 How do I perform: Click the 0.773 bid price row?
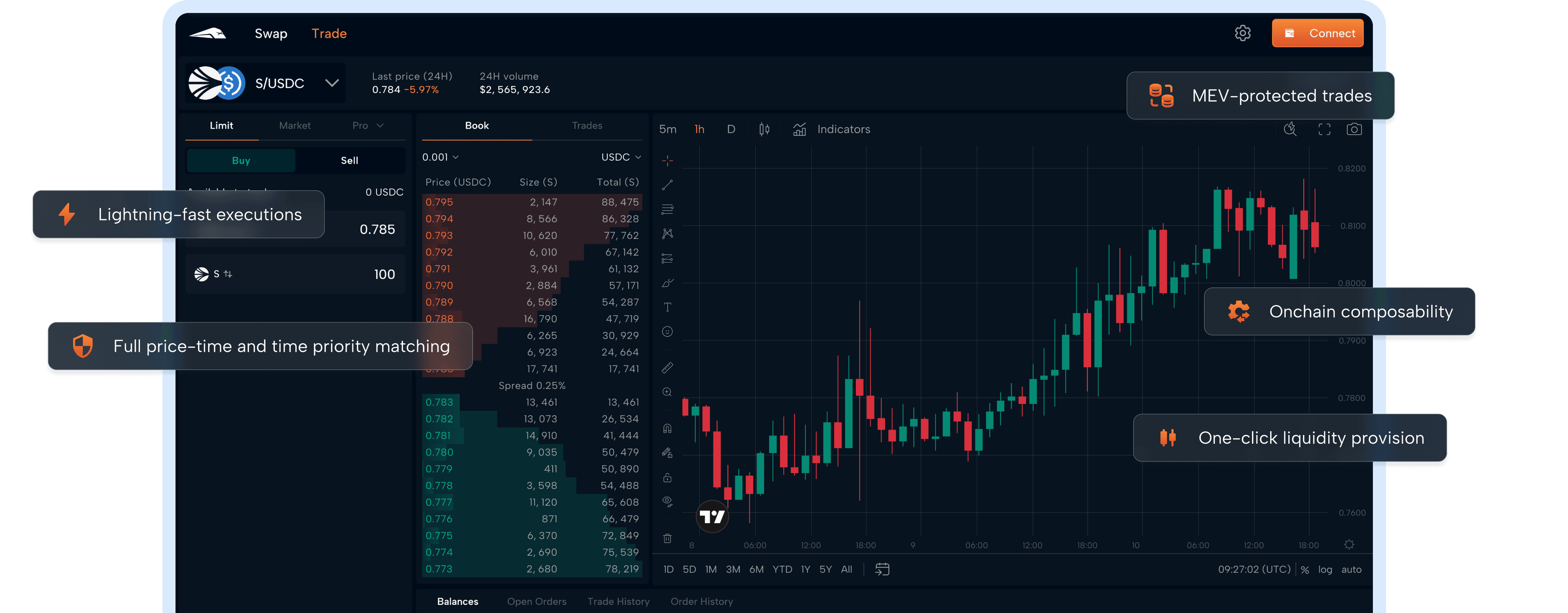pos(532,569)
